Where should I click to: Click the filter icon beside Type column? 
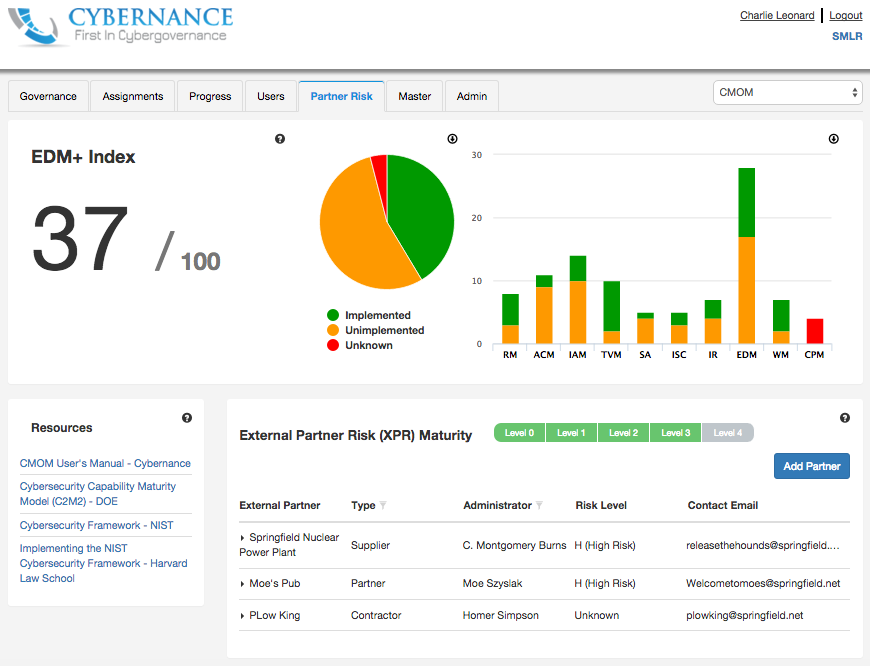click(x=383, y=505)
